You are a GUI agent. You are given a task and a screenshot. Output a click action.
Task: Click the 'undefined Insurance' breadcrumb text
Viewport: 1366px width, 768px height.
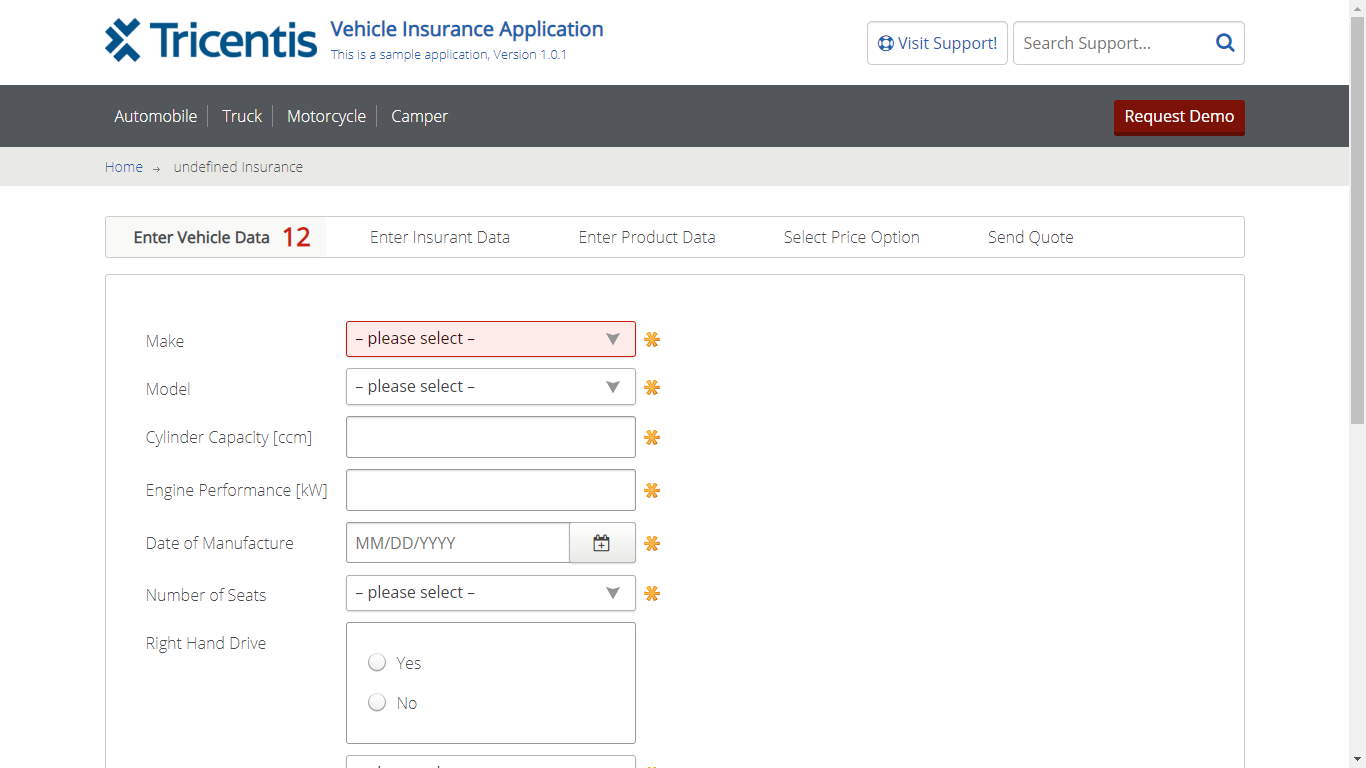(238, 167)
